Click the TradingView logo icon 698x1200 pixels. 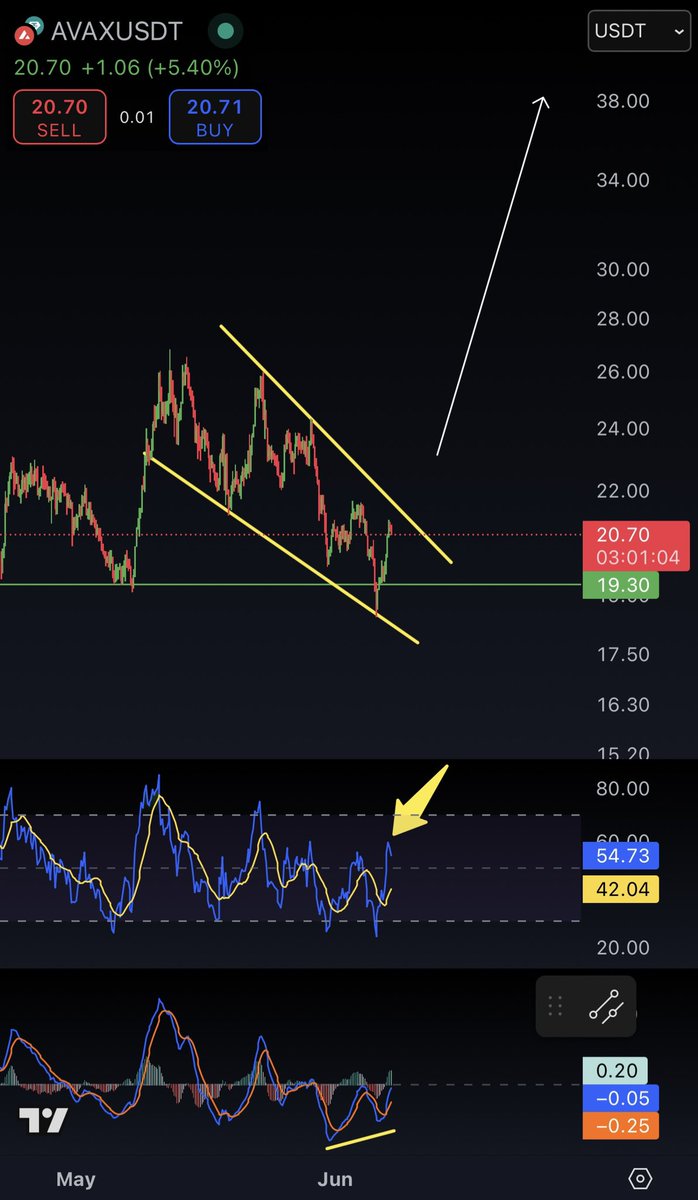(x=43, y=1121)
